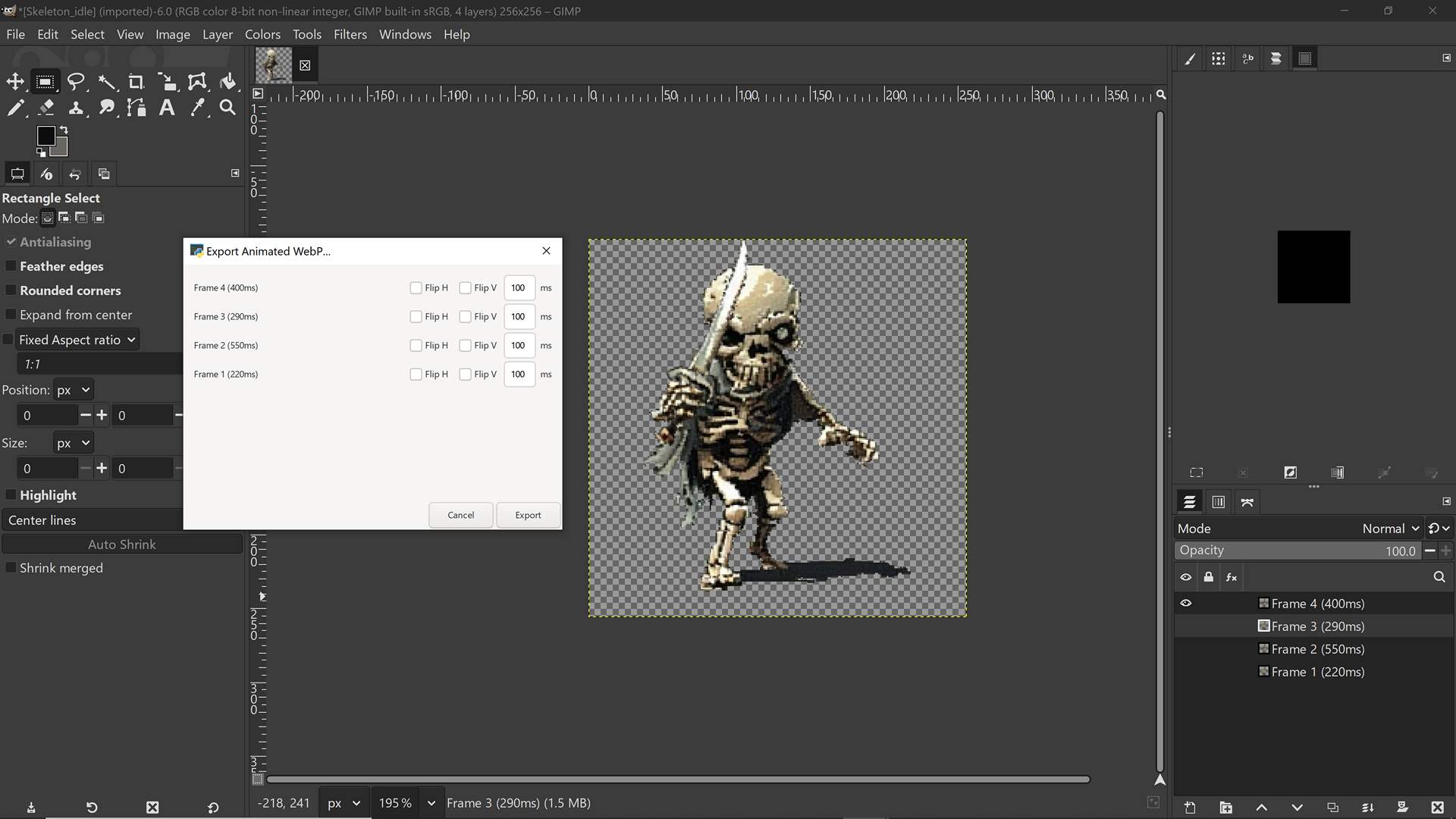Viewport: 1456px width, 819px height.
Task: Select the Text tool
Action: tap(167, 108)
